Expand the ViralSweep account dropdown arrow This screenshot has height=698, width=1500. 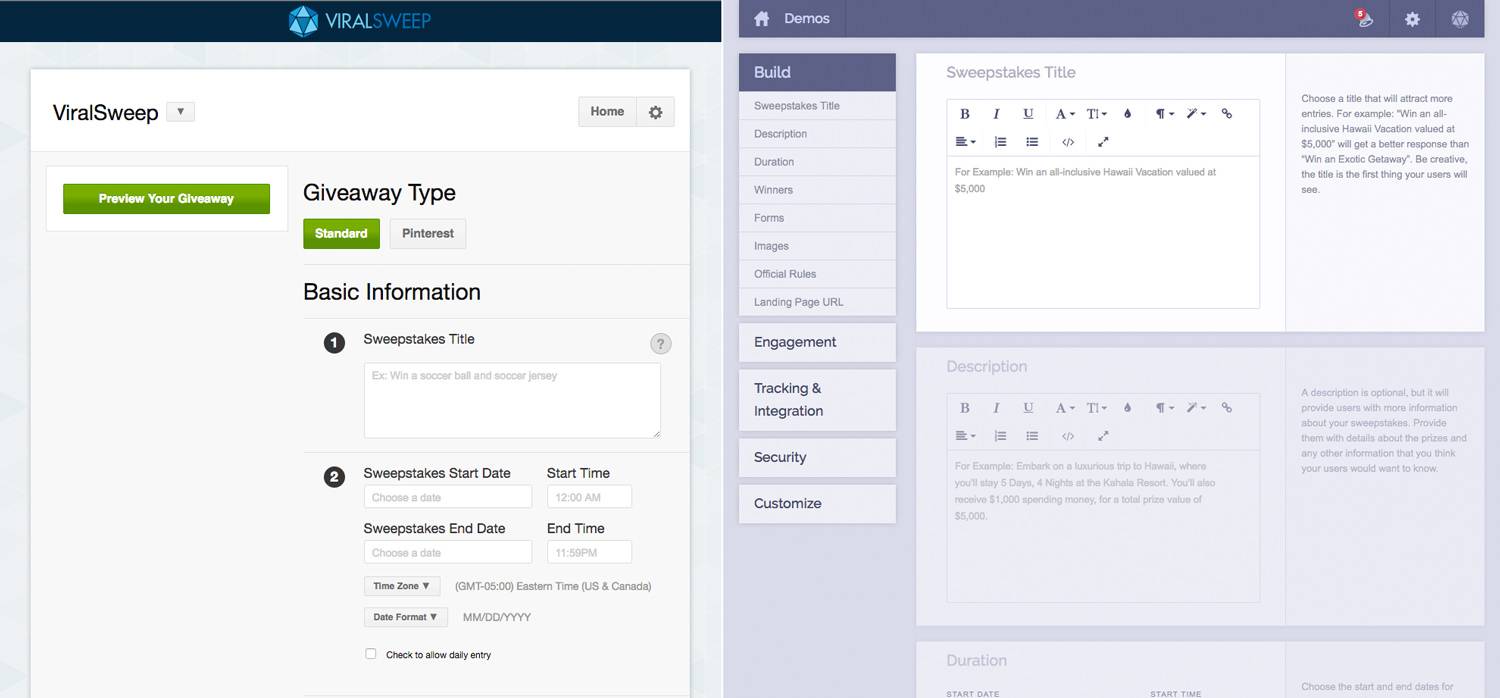[180, 112]
